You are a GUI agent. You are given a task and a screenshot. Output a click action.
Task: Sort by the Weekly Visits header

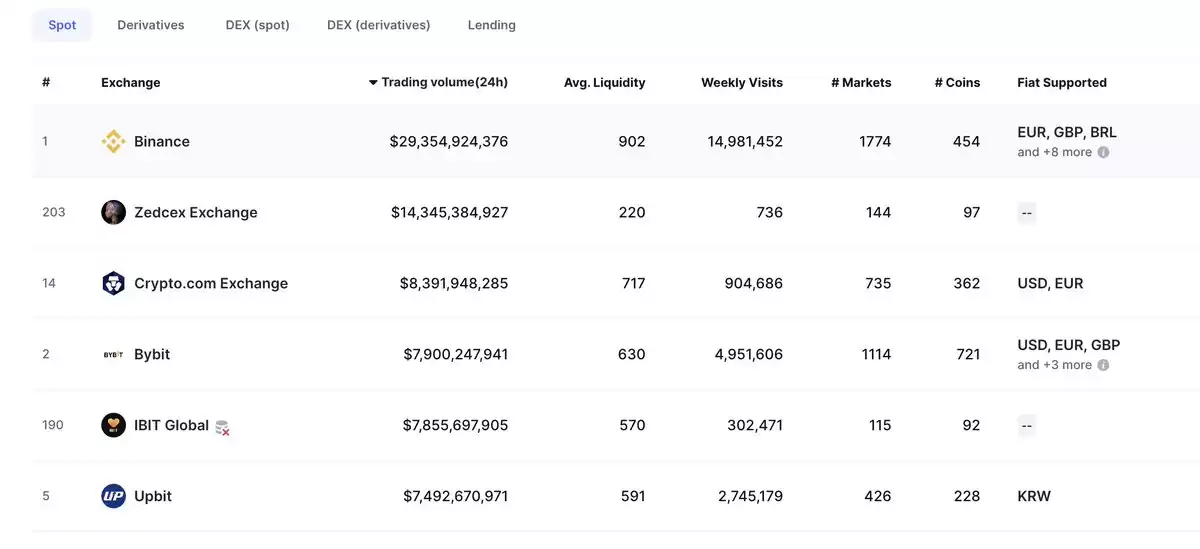pos(742,83)
